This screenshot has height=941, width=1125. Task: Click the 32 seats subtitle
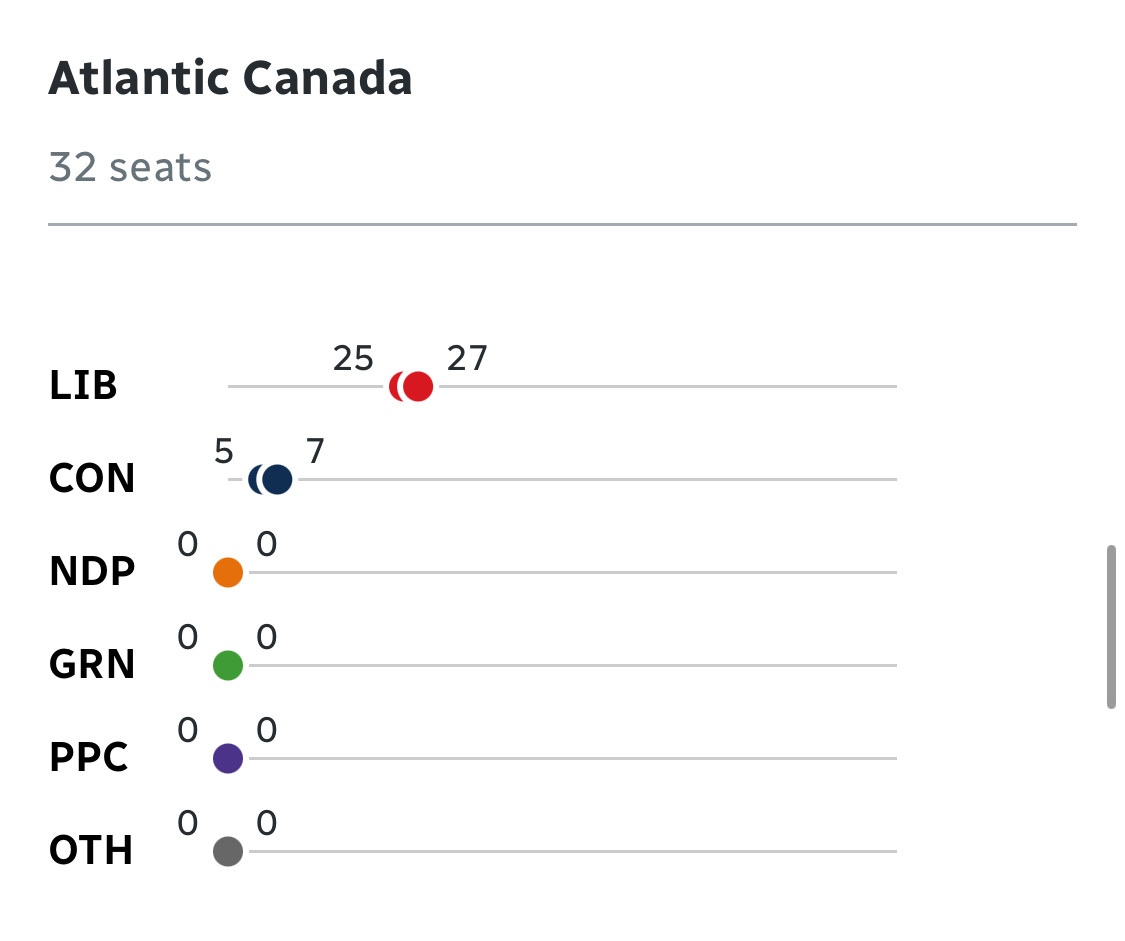point(130,167)
